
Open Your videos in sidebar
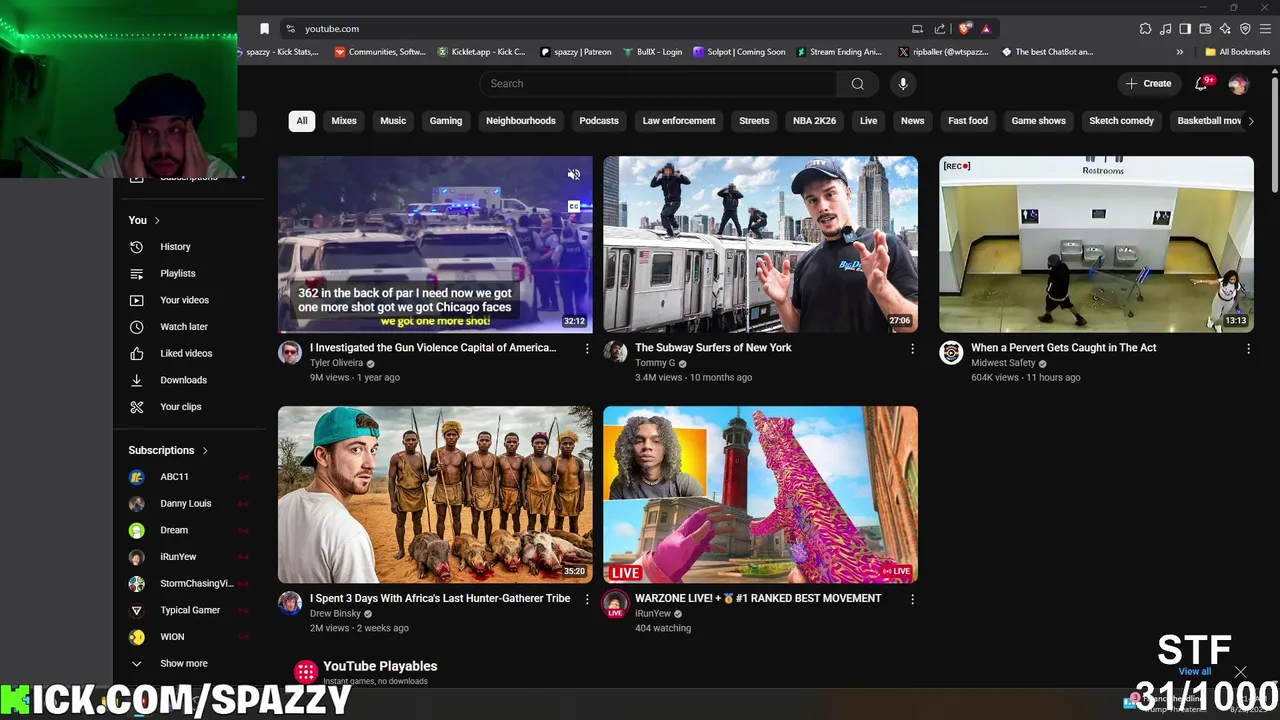[187, 300]
